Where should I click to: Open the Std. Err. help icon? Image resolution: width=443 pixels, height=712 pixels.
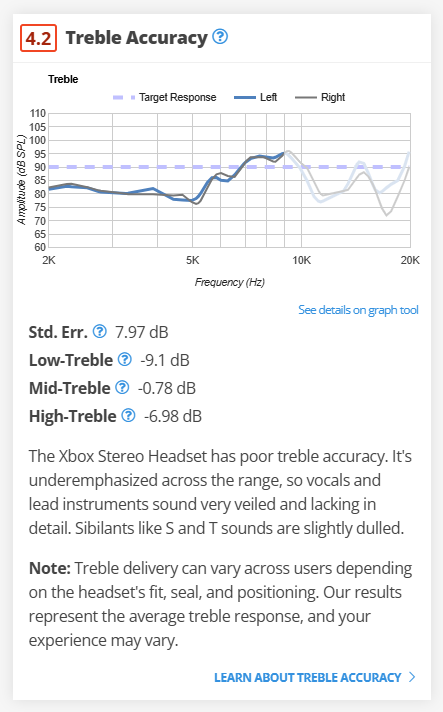[x=99, y=331]
